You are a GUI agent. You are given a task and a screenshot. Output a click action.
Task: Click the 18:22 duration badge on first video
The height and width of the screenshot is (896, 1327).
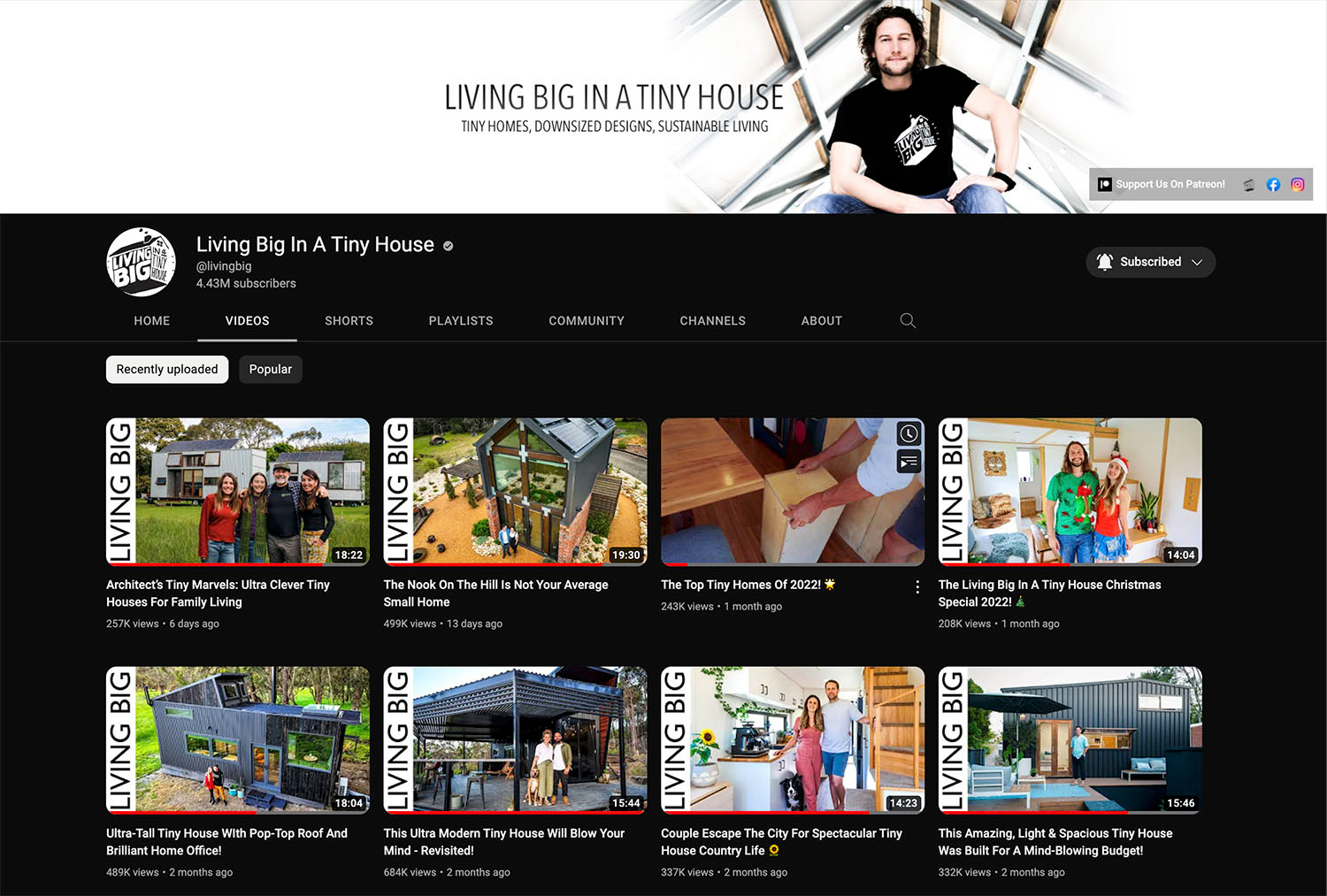tap(349, 555)
